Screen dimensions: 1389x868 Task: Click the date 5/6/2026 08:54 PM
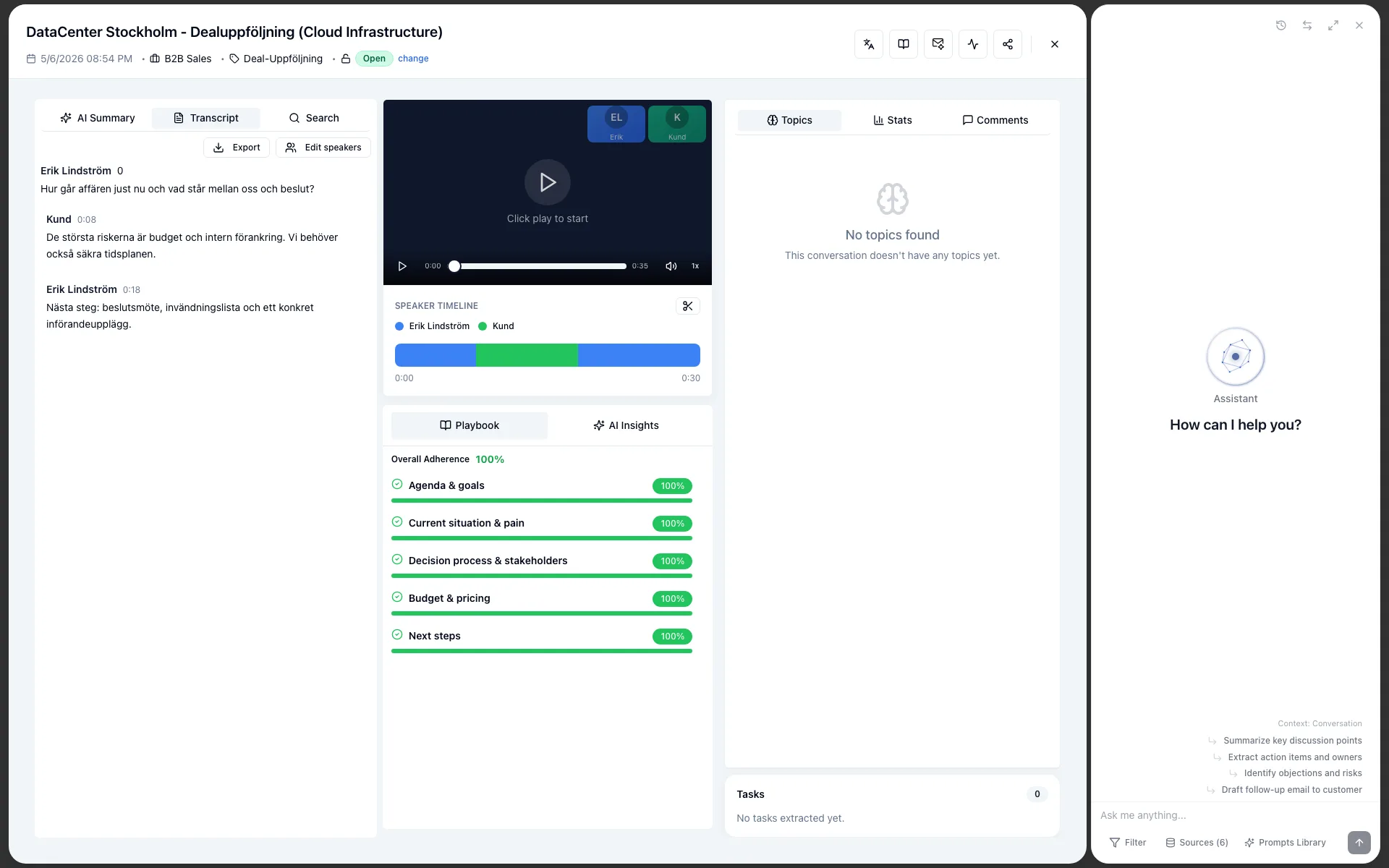click(x=86, y=59)
